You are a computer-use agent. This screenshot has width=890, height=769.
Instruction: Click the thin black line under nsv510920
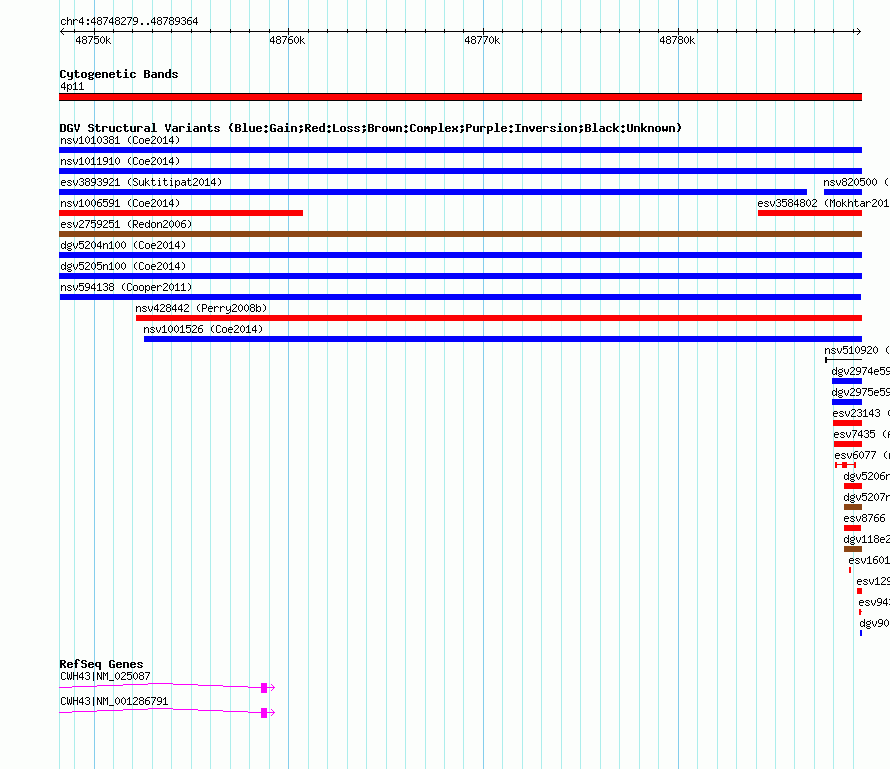(843, 360)
